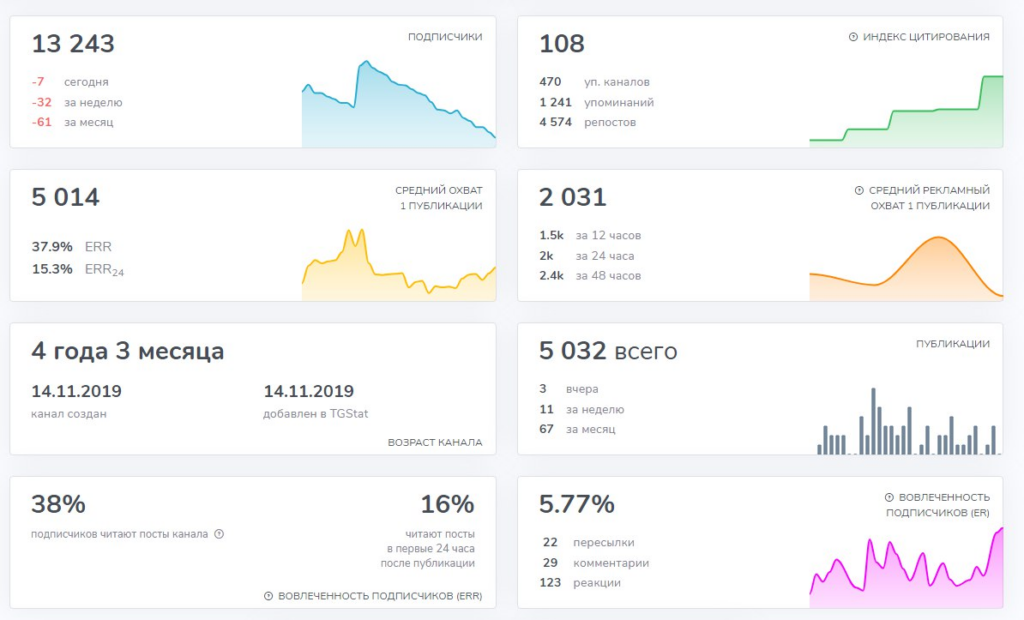The height and width of the screenshot is (620, 1024).
Task: Click caption читают посты в первые 24 часа
Action: pos(428,549)
